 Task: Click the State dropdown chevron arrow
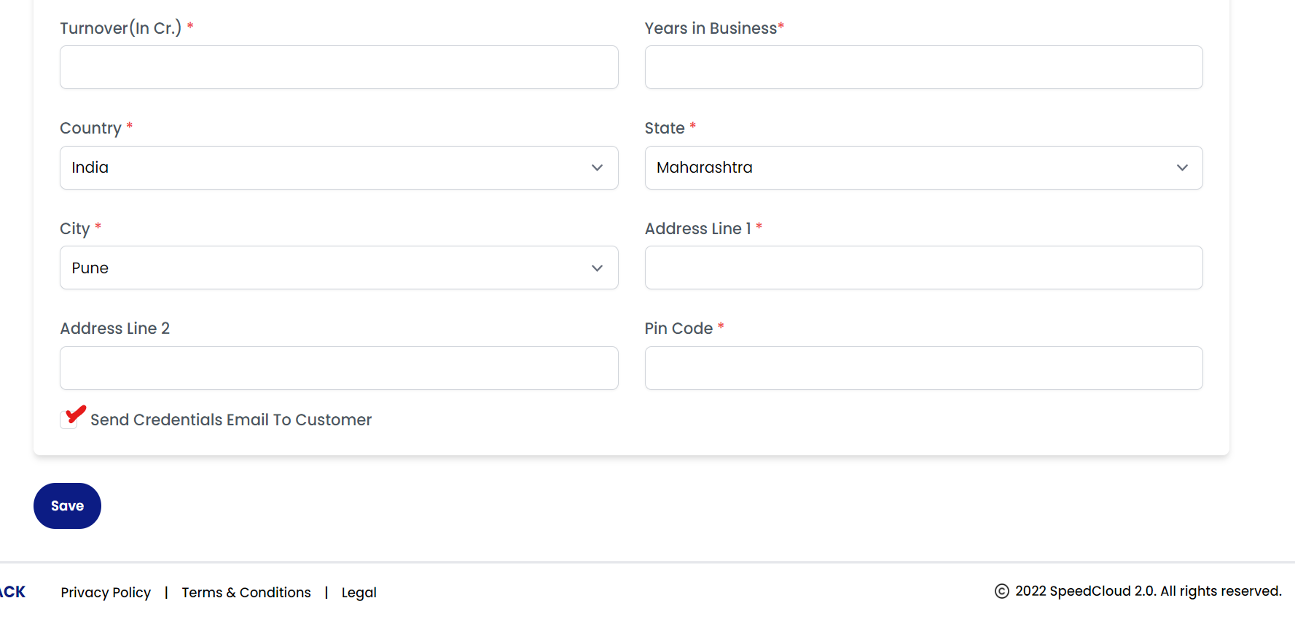pyautogui.click(x=1182, y=168)
